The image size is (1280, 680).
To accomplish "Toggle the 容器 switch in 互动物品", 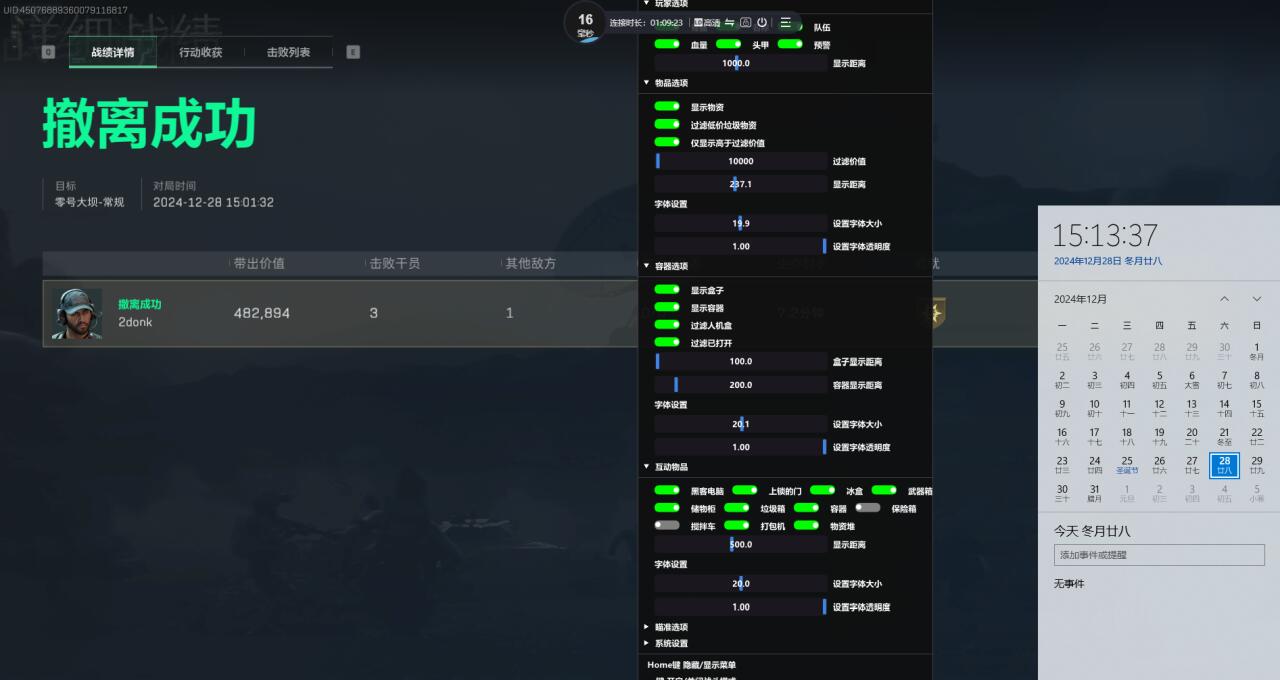I will pyautogui.click(x=806, y=508).
